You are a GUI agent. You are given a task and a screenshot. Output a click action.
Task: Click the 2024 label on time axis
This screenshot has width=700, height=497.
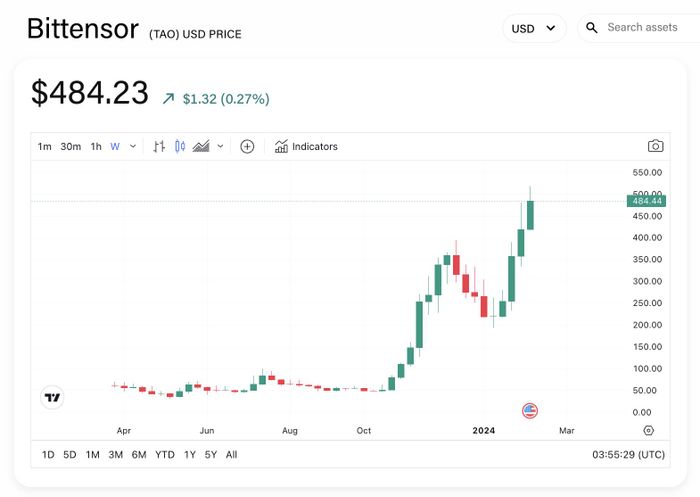[x=483, y=430]
